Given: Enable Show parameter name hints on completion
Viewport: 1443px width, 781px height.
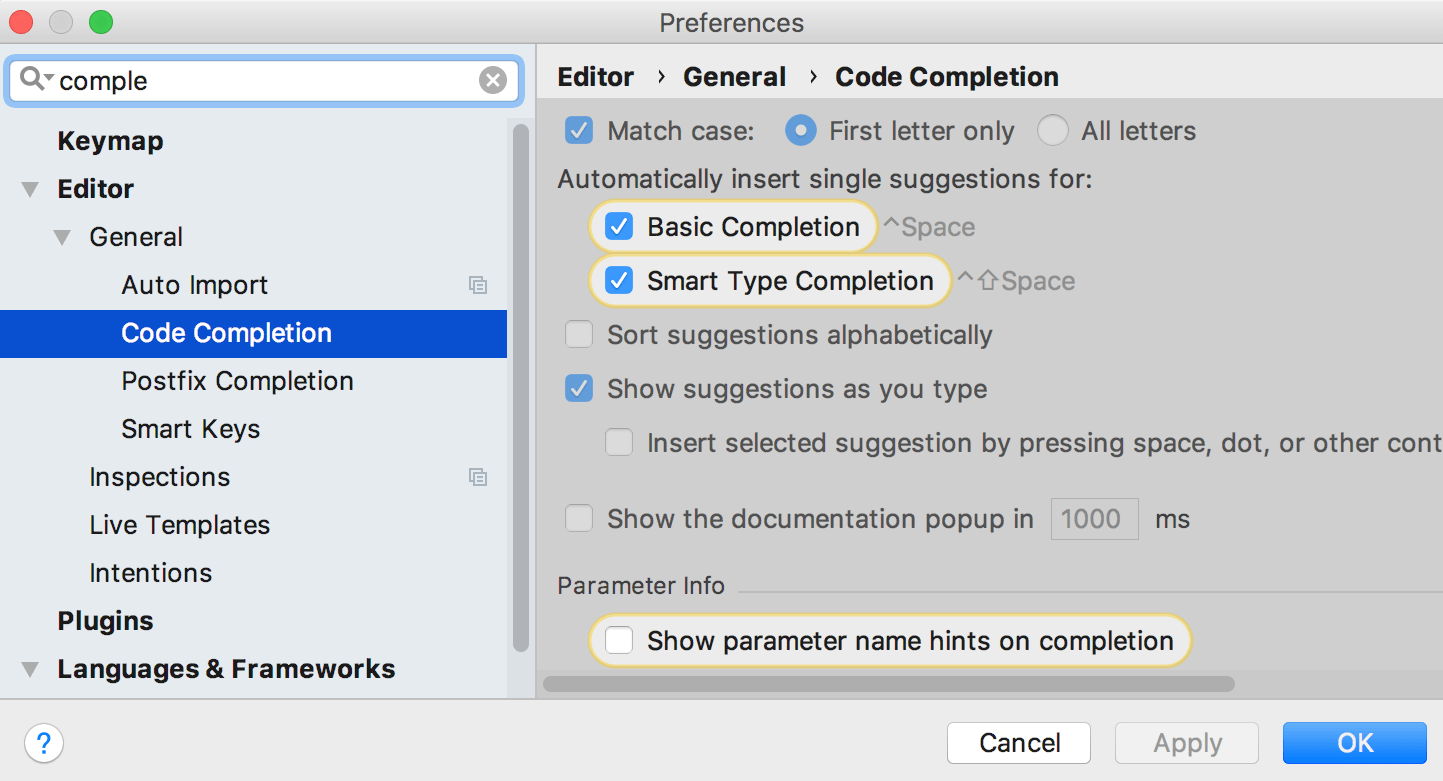Looking at the screenshot, I should point(619,640).
